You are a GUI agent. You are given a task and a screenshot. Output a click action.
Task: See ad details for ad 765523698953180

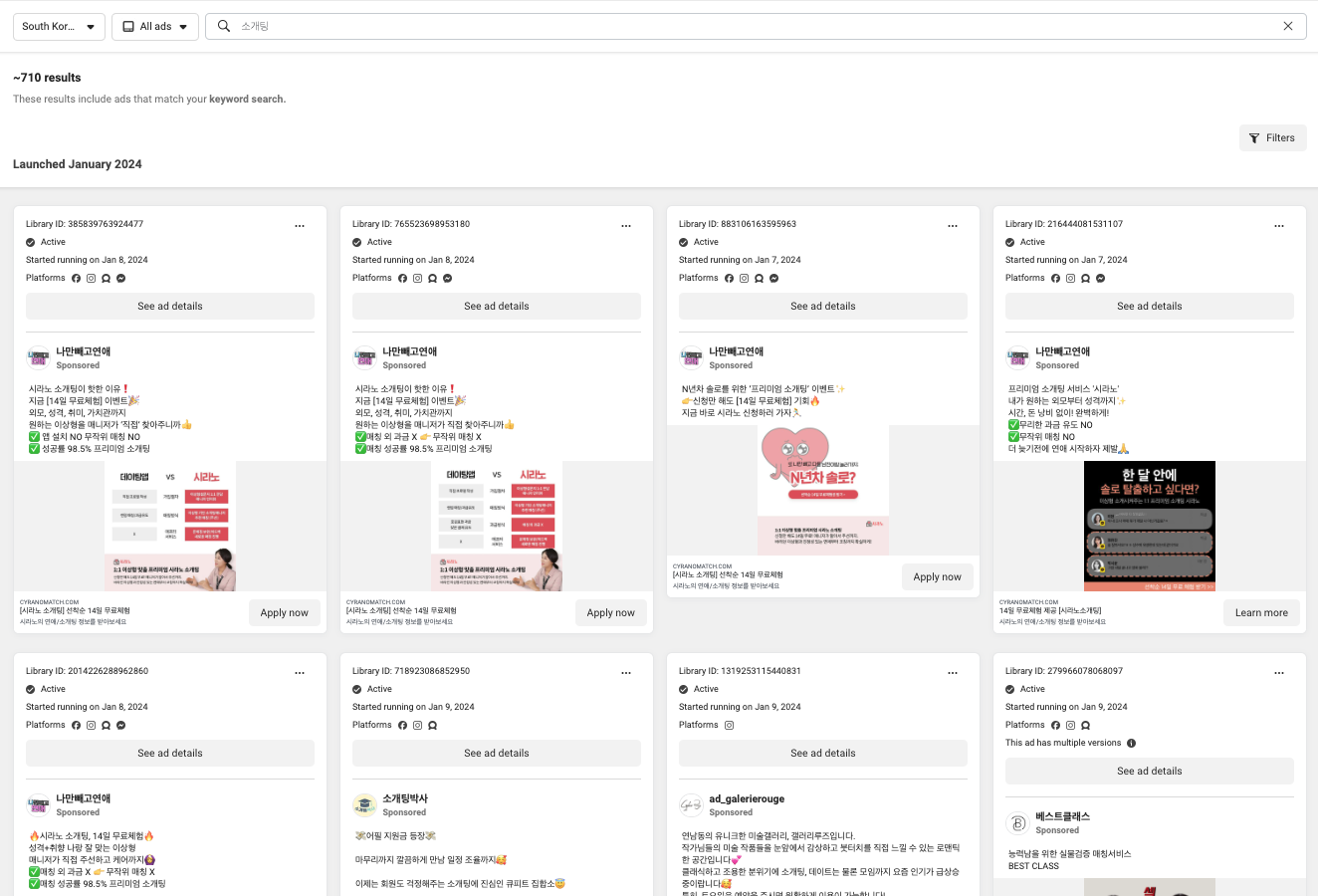pos(497,307)
